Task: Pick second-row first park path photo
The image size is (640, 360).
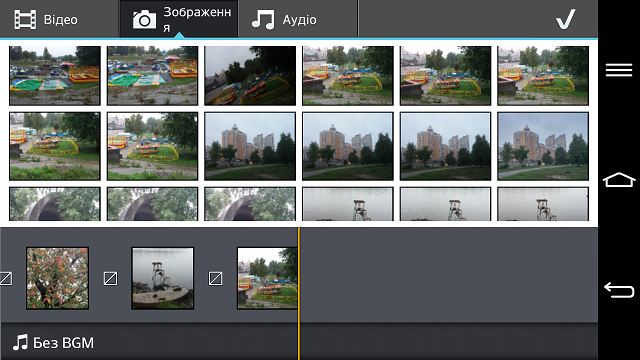Action: pyautogui.click(x=55, y=146)
